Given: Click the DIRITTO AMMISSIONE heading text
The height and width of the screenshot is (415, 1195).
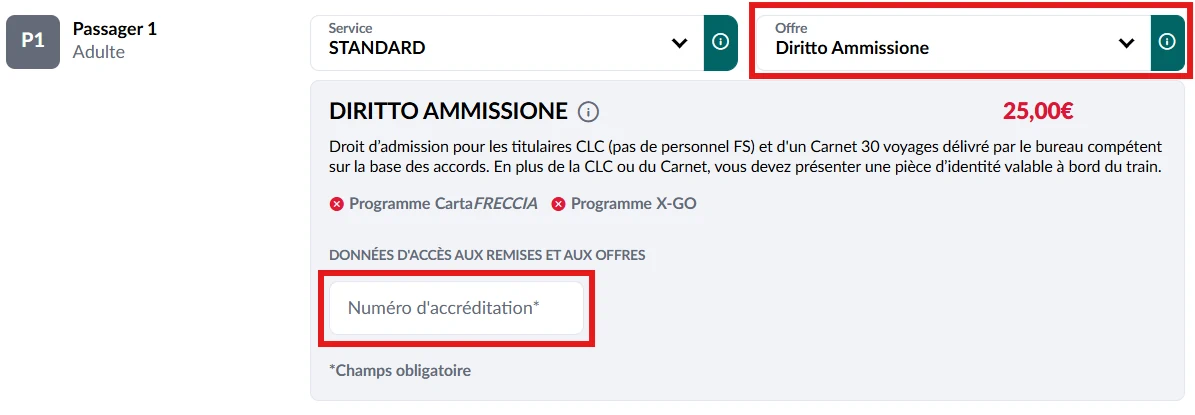Looking at the screenshot, I should [x=448, y=111].
